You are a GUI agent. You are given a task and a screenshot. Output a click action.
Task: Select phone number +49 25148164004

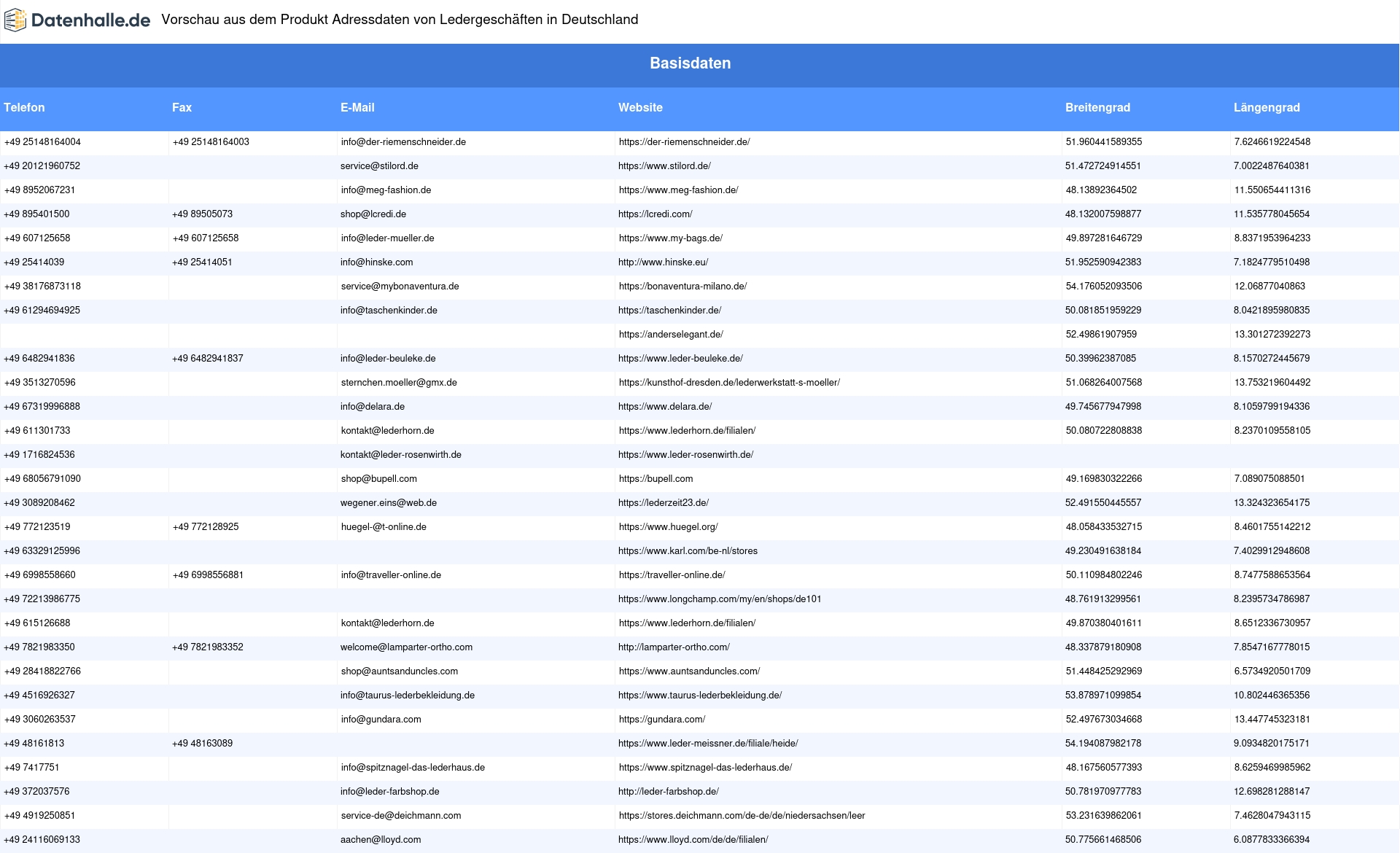[x=42, y=142]
